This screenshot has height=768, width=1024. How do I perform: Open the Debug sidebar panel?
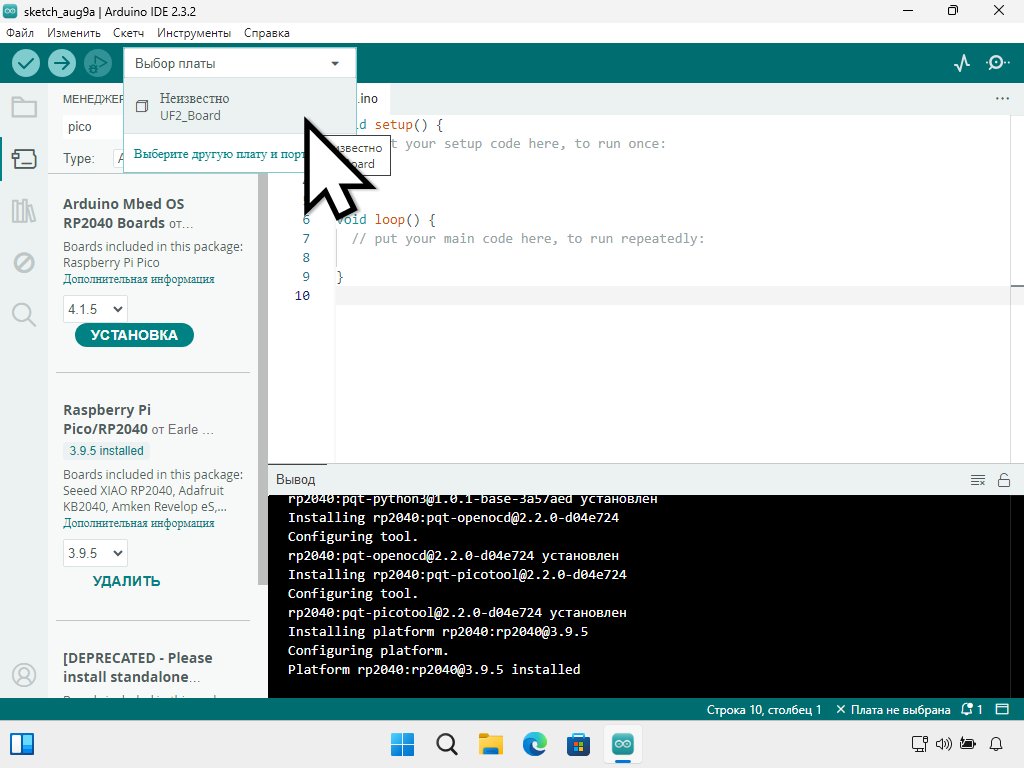click(x=24, y=263)
